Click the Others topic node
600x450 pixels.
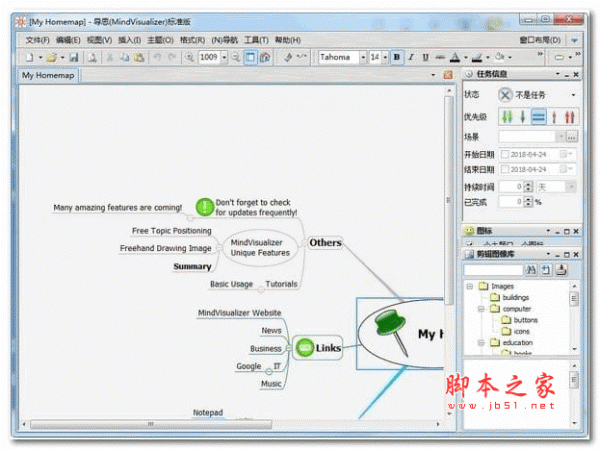pyautogui.click(x=325, y=243)
